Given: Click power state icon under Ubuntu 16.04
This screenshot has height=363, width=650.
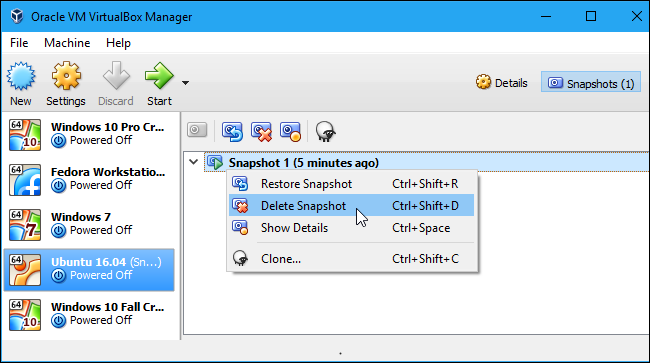Looking at the screenshot, I should pos(58,276).
